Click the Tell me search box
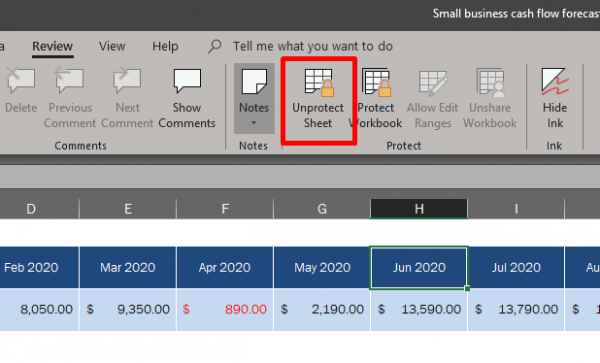600x363 pixels. [x=301, y=46]
